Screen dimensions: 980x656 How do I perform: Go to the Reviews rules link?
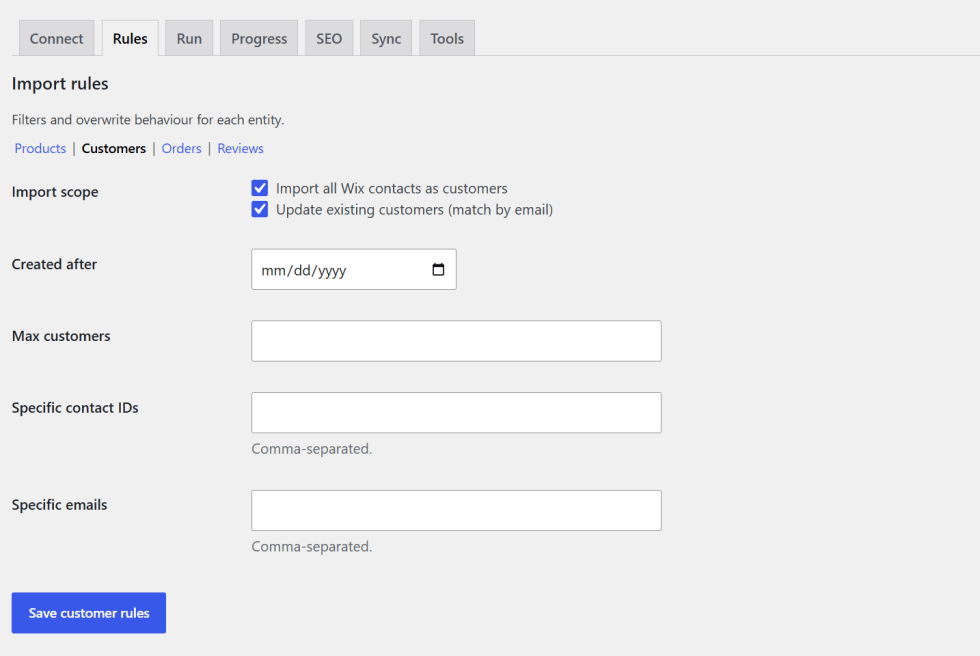tap(240, 148)
